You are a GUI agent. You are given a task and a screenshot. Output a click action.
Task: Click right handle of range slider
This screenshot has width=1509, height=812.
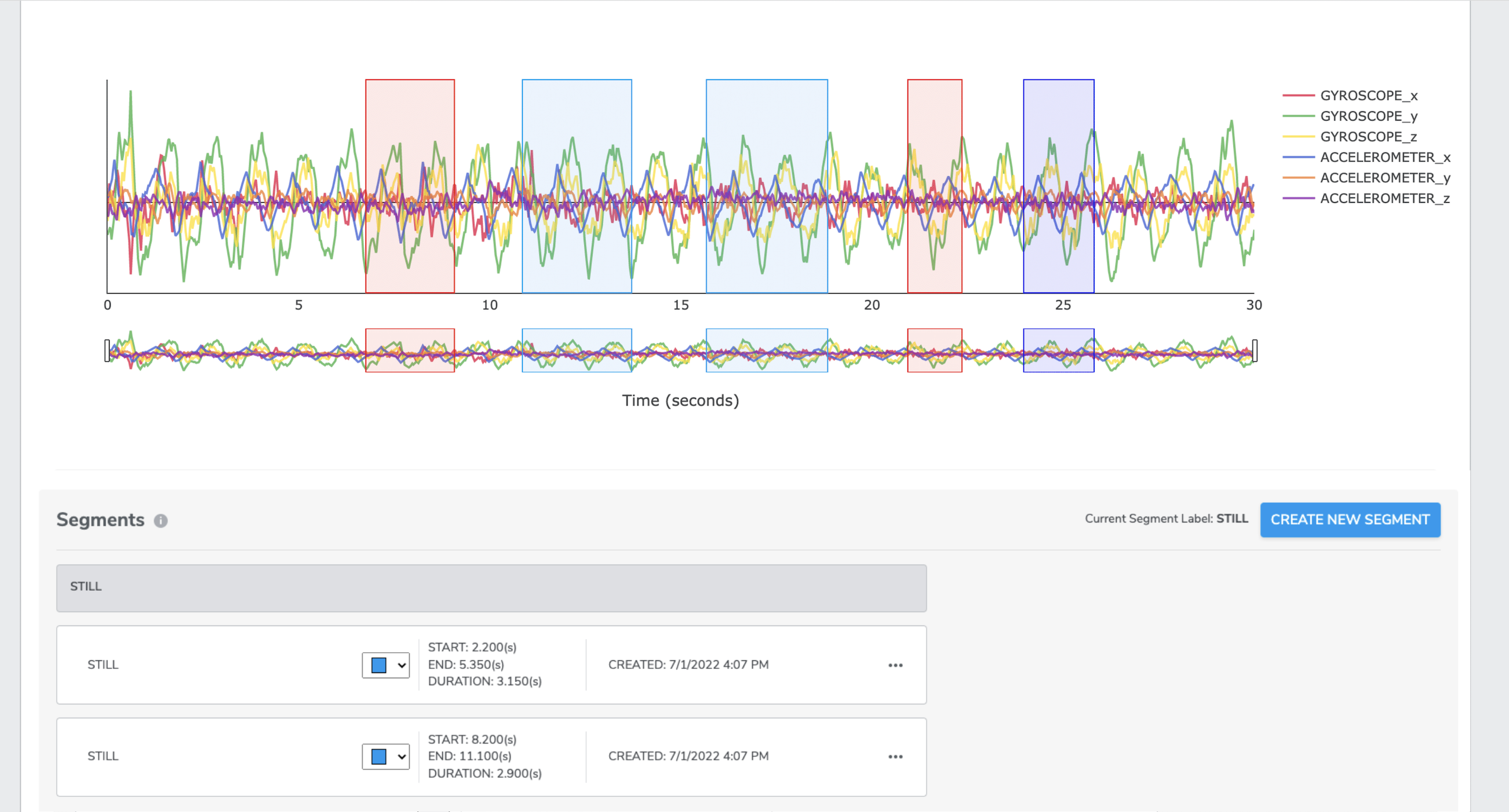(1254, 350)
